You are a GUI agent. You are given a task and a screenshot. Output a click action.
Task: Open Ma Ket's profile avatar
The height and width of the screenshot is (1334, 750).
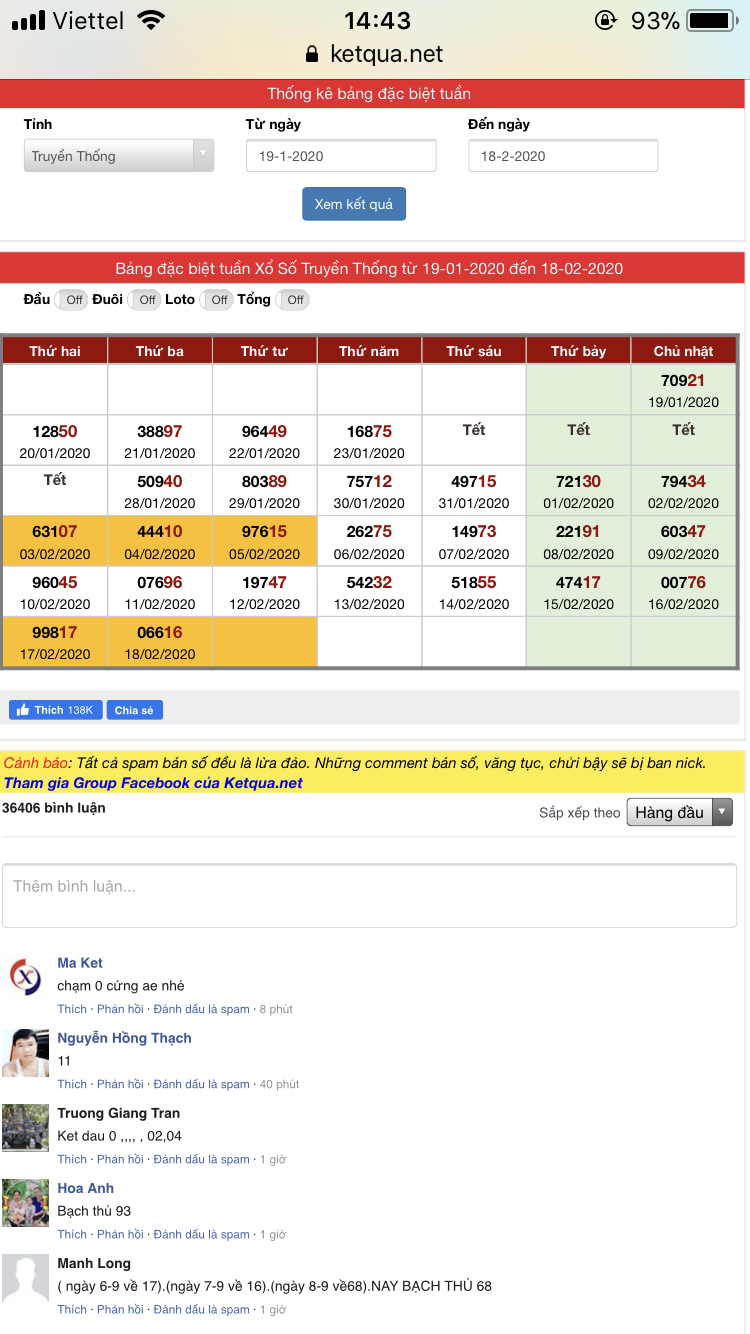(25, 977)
